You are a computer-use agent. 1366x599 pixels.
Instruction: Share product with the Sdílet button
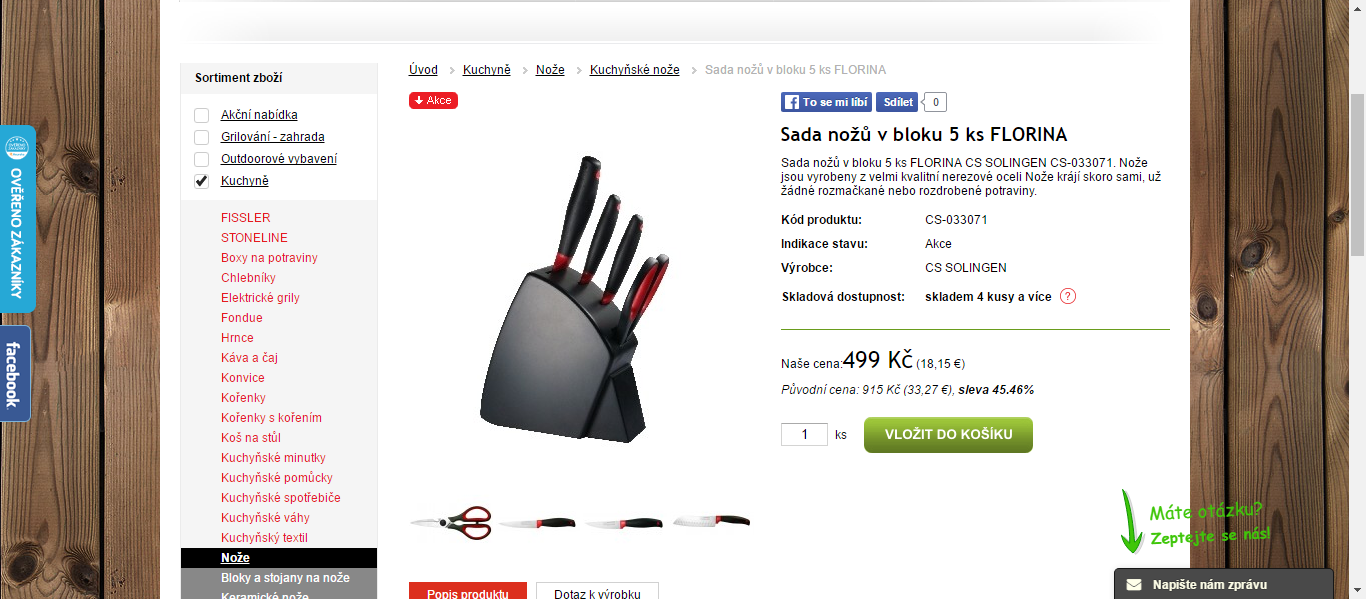[898, 102]
